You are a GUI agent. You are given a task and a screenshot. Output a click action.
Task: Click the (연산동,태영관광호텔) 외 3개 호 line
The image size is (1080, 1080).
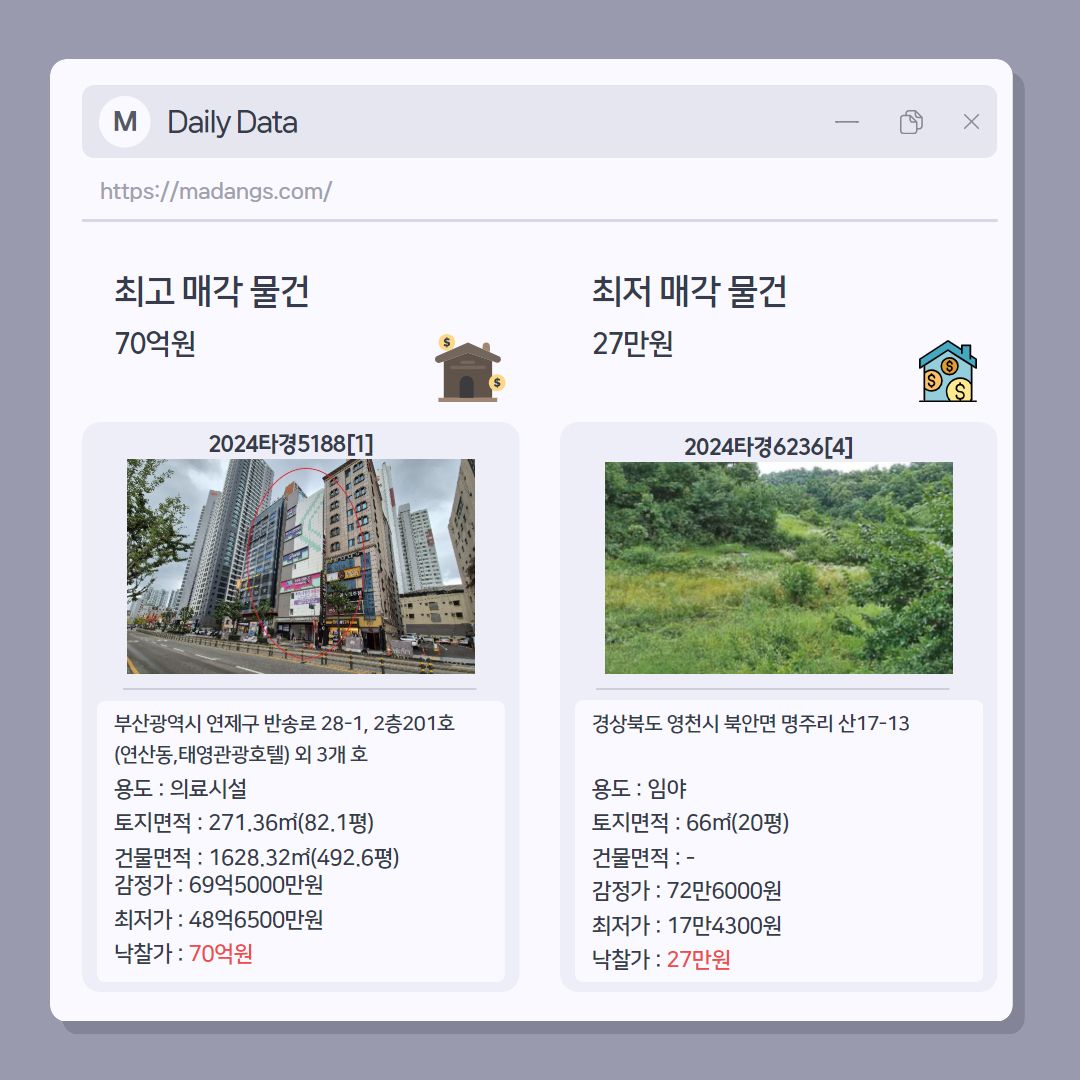(x=241, y=754)
